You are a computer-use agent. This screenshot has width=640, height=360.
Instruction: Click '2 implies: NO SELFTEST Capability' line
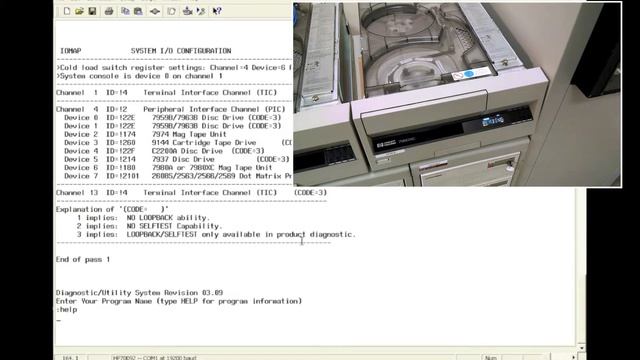coord(149,226)
